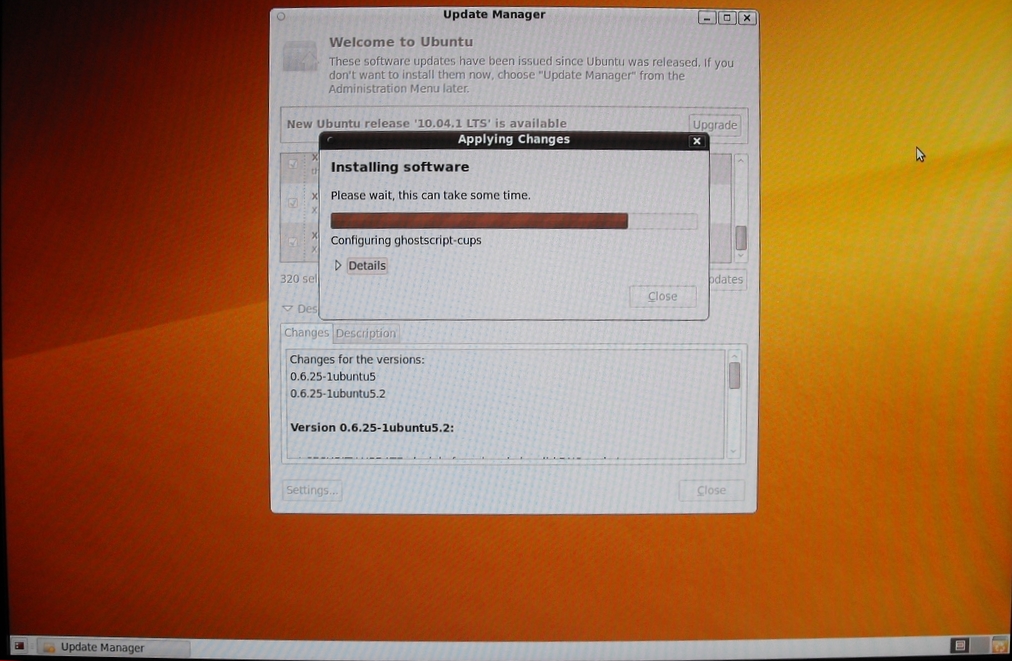The image size is (1012, 661).
Task: Click the Close button at bottom of Update Manager
Action: [x=711, y=490]
